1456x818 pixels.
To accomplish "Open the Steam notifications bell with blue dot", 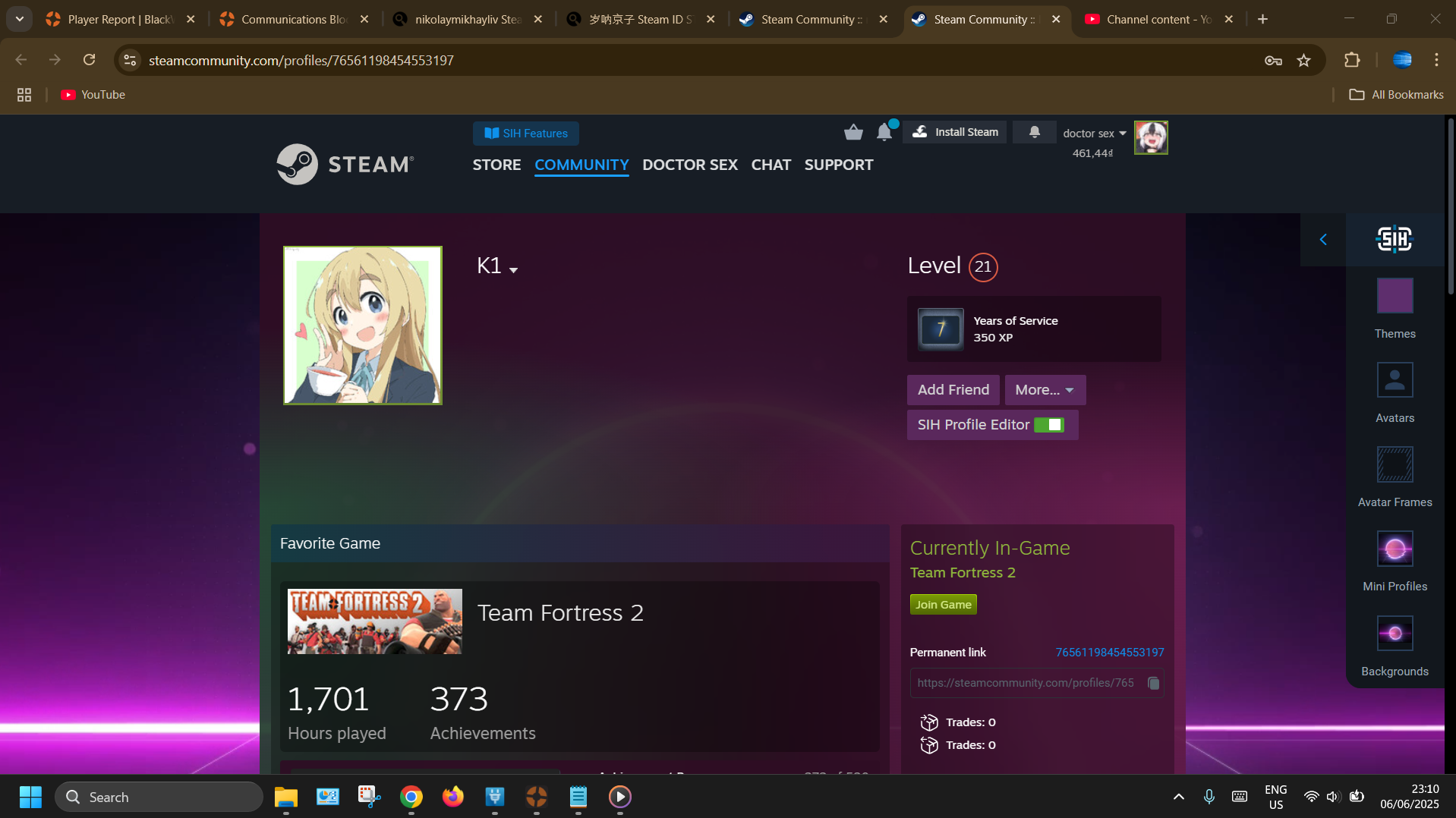I will (884, 132).
